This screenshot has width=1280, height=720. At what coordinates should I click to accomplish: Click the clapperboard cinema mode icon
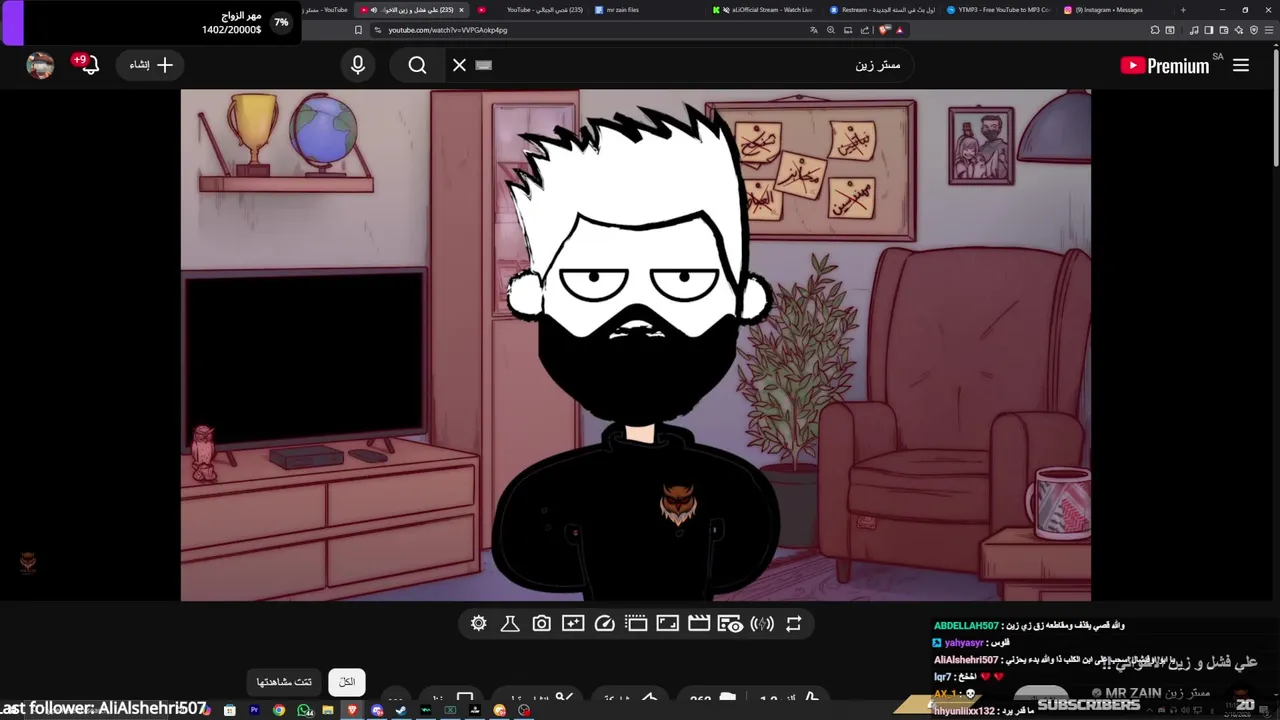pyautogui.click(x=699, y=623)
